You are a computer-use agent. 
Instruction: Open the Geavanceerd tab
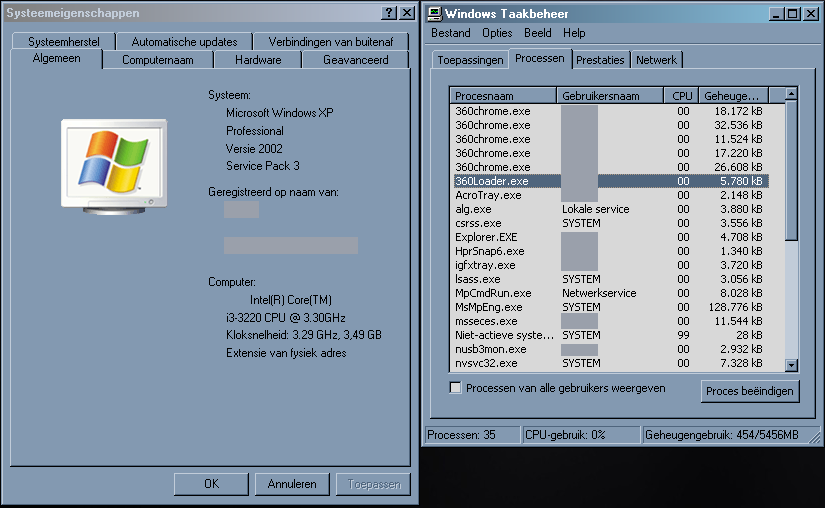pyautogui.click(x=356, y=60)
